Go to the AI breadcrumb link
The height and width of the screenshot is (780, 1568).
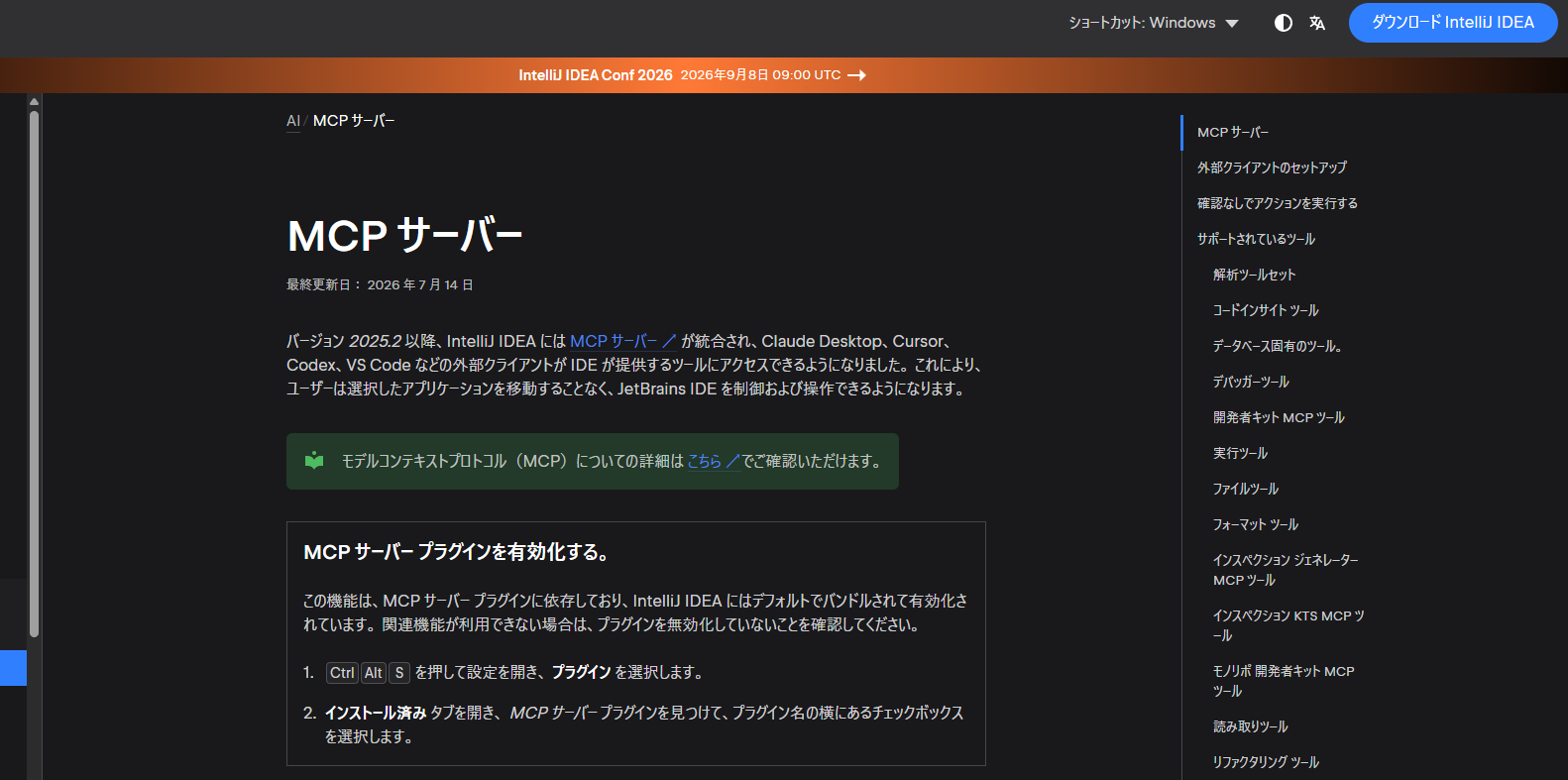pos(293,121)
